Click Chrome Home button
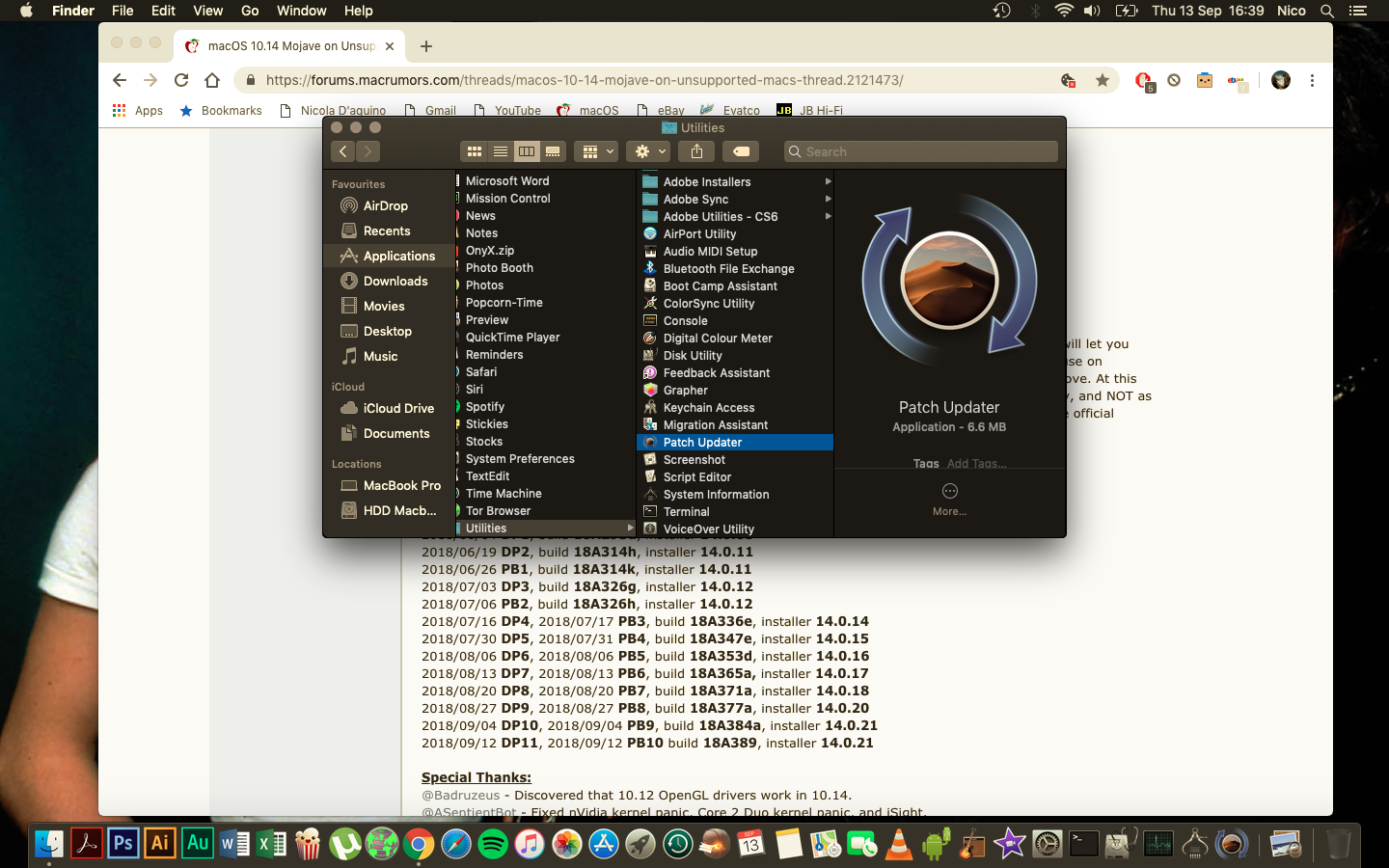1389x868 pixels. [x=212, y=80]
